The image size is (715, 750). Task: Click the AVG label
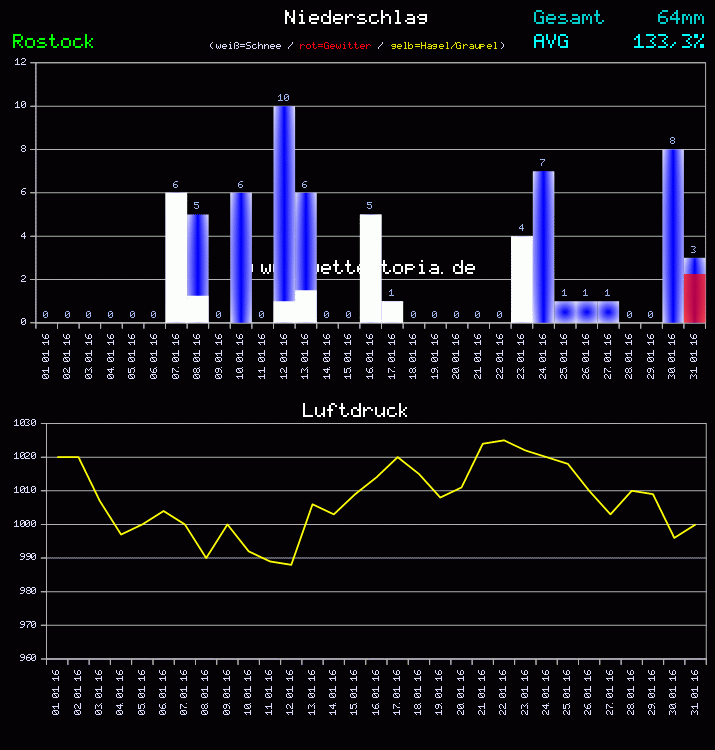pyautogui.click(x=551, y=41)
